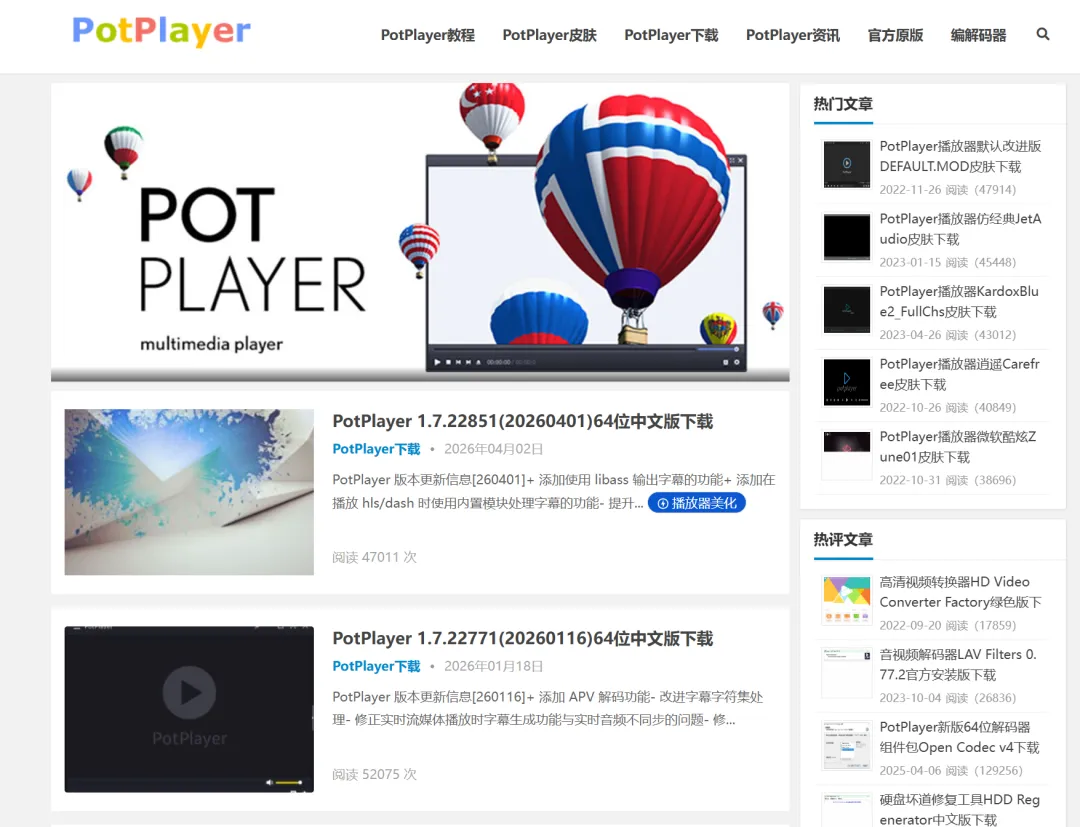
Task: Click thumbnail of 逍遥Carefree skin article
Action: pyautogui.click(x=847, y=382)
